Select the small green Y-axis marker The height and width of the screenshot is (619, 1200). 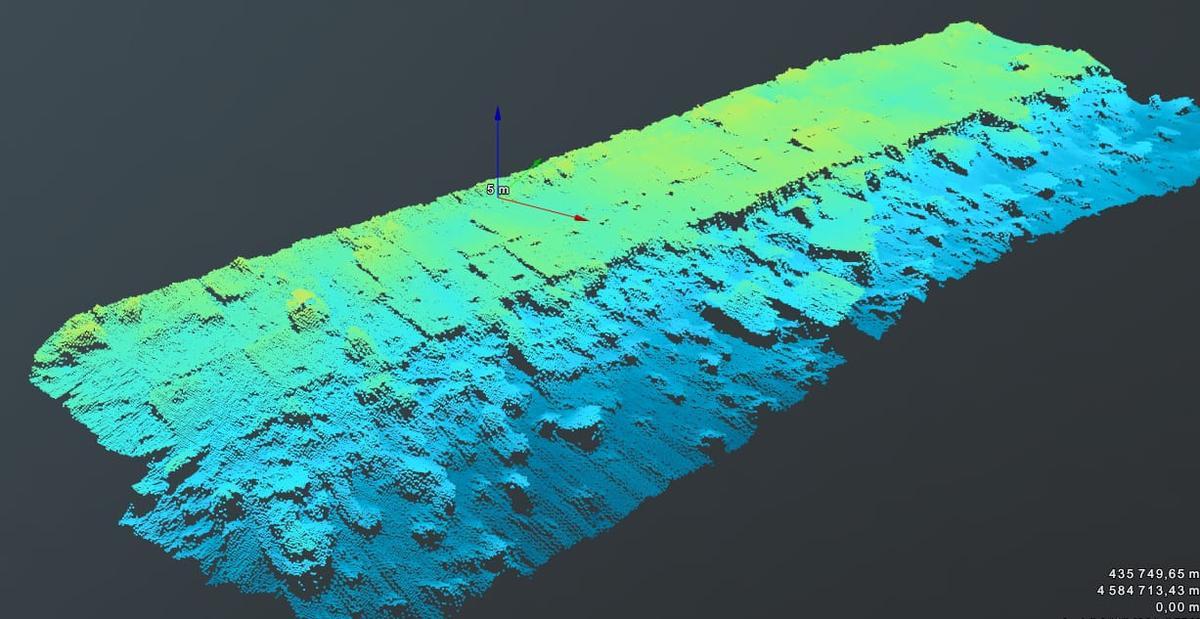pyautogui.click(x=538, y=161)
